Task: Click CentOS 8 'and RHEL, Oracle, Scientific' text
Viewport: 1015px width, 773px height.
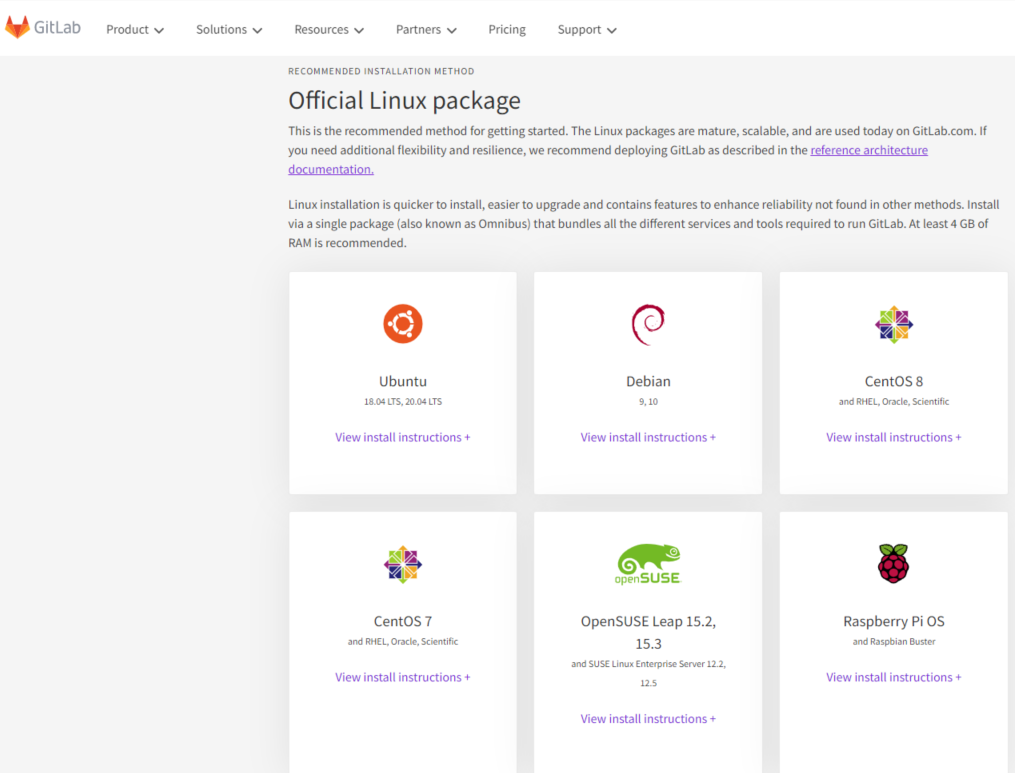Action: 893,401
